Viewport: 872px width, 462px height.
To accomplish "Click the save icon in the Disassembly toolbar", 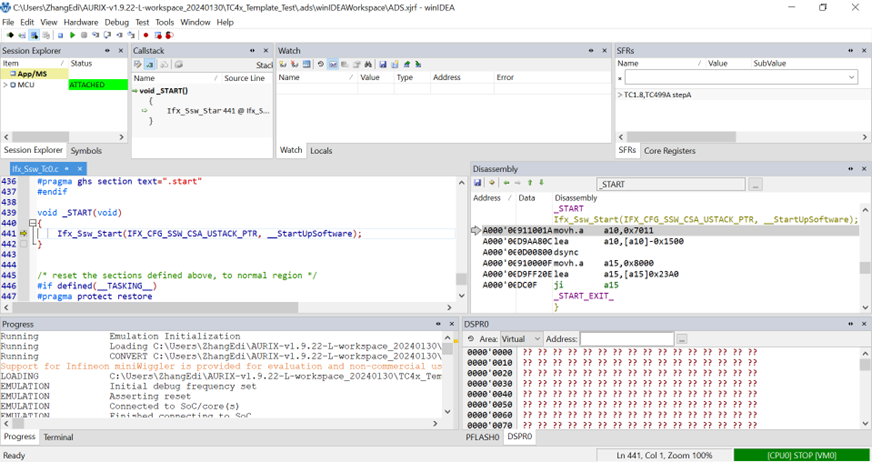I will click(478, 183).
